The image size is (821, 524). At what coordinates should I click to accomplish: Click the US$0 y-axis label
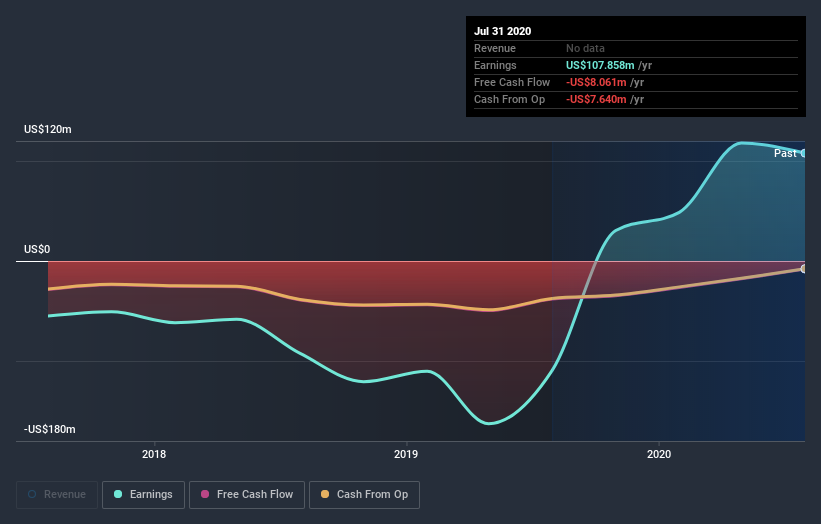coord(37,249)
